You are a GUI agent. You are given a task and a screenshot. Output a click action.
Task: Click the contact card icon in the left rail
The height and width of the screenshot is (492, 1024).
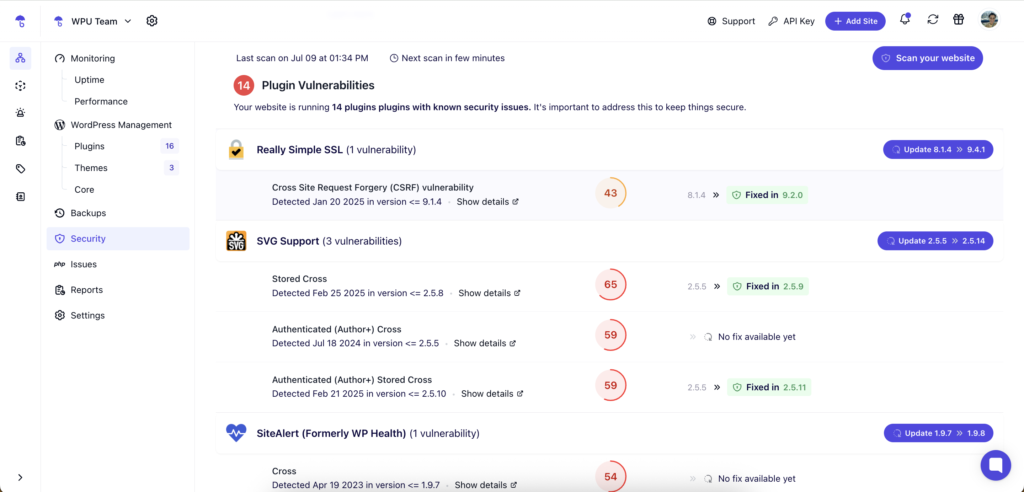[20, 196]
